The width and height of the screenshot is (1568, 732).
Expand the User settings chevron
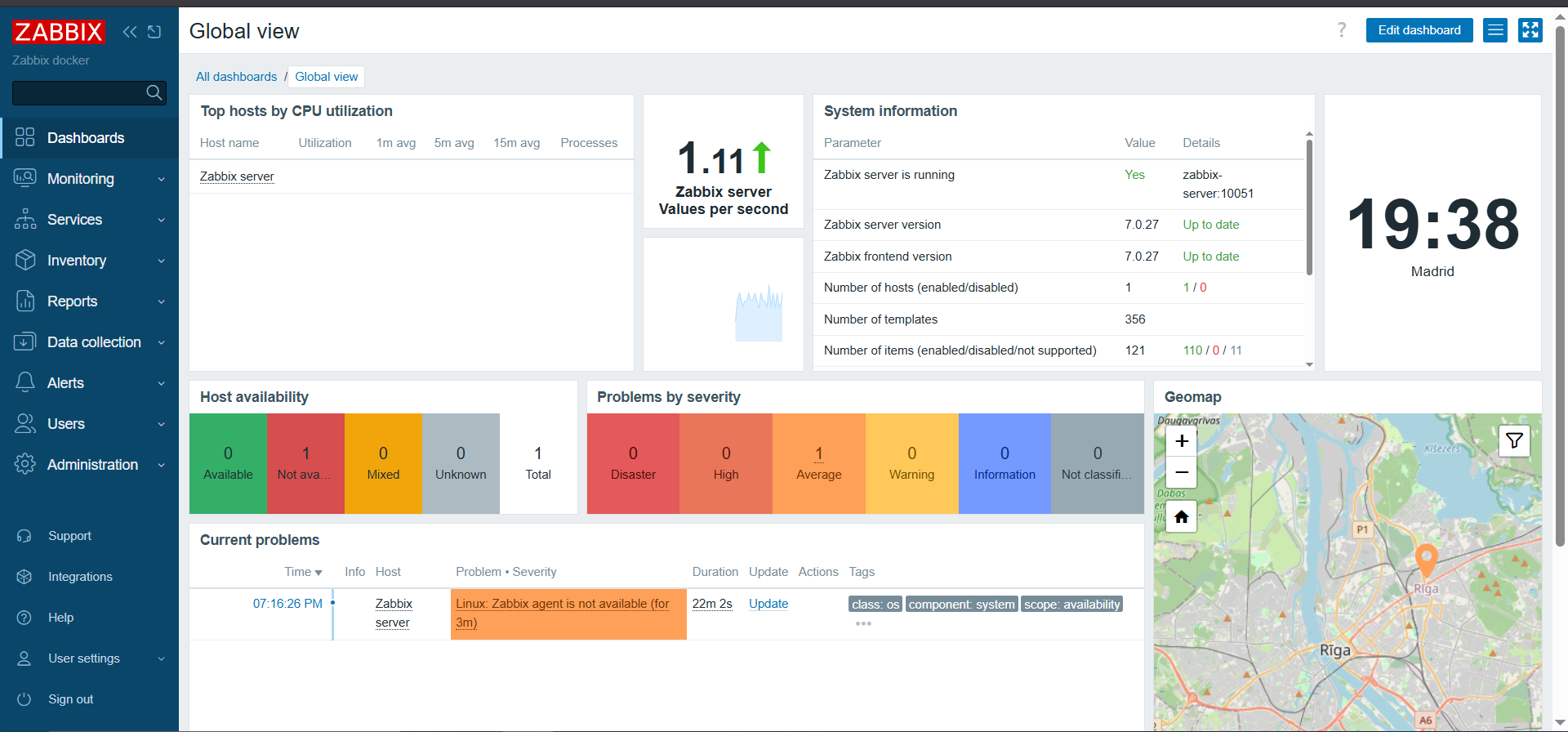162,658
